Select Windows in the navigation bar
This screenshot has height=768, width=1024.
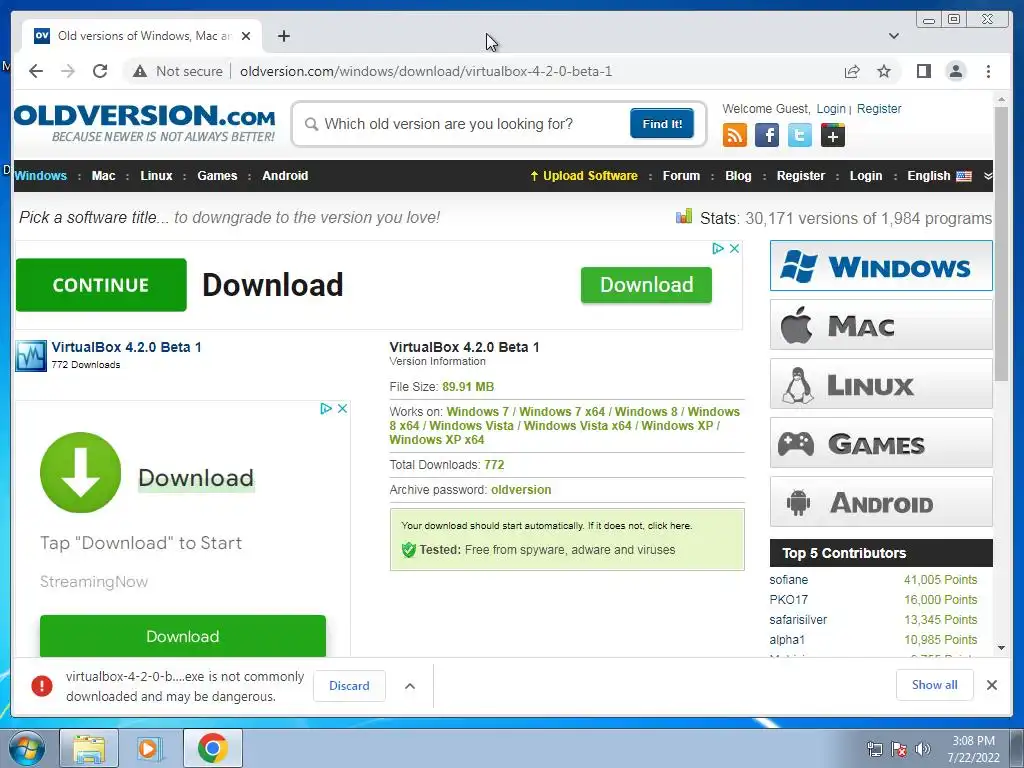(x=40, y=176)
